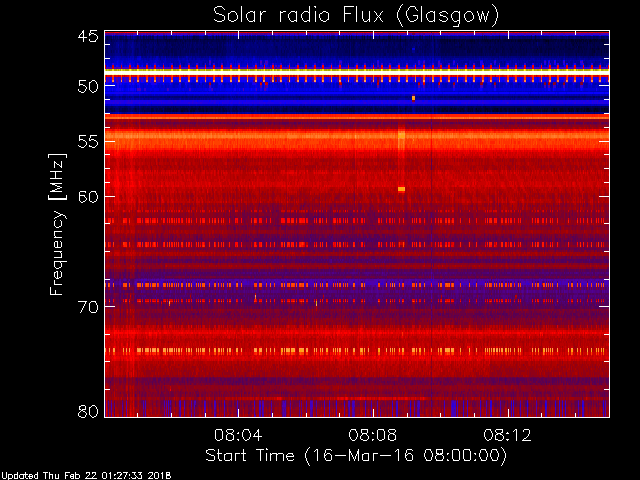Click the 08:04 time tick label

(x=238, y=435)
